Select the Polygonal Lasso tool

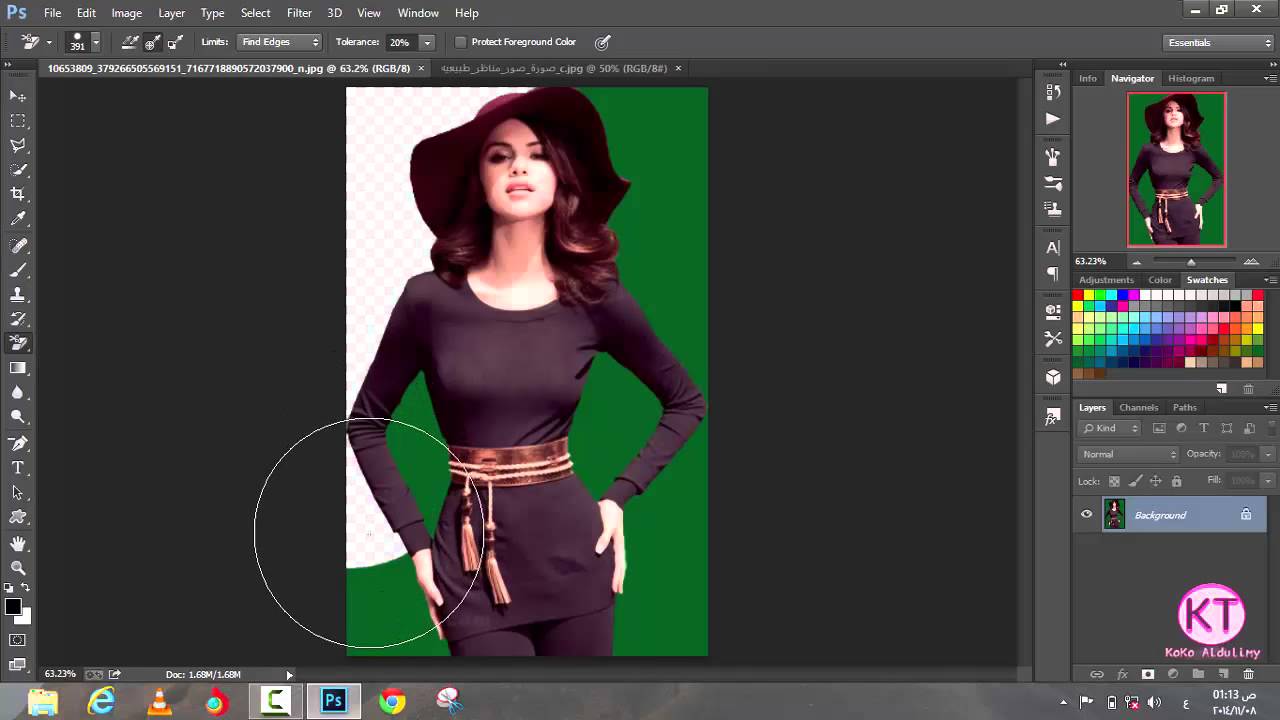coord(18,145)
